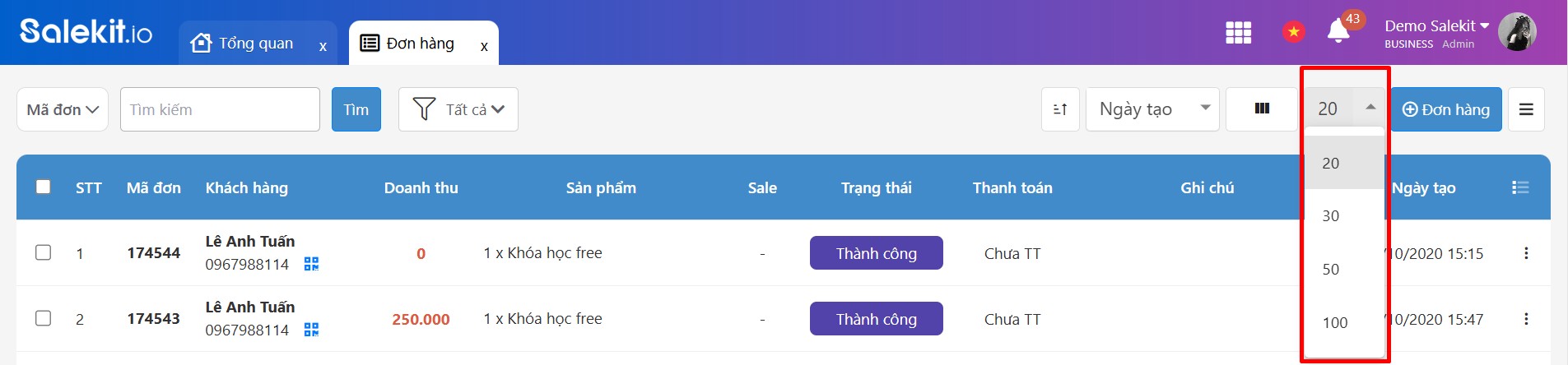The width and height of the screenshot is (1568, 365).
Task: Open the three-dot menu for order 174543
Action: [1526, 319]
